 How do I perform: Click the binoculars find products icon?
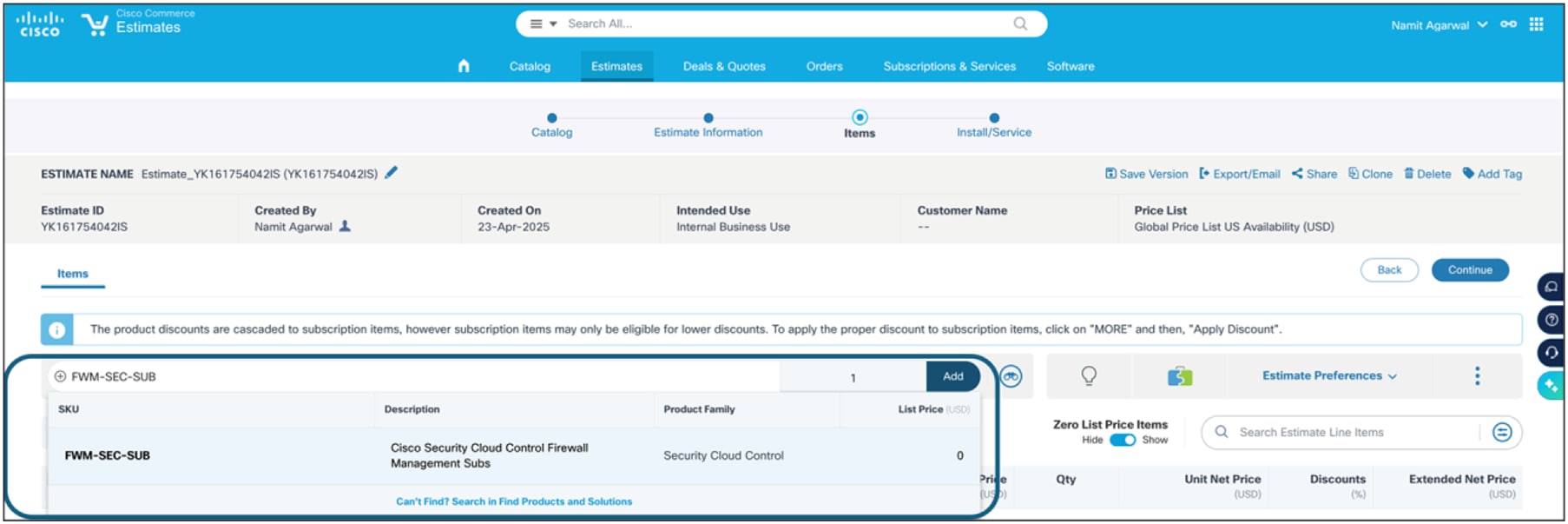pos(1011,376)
